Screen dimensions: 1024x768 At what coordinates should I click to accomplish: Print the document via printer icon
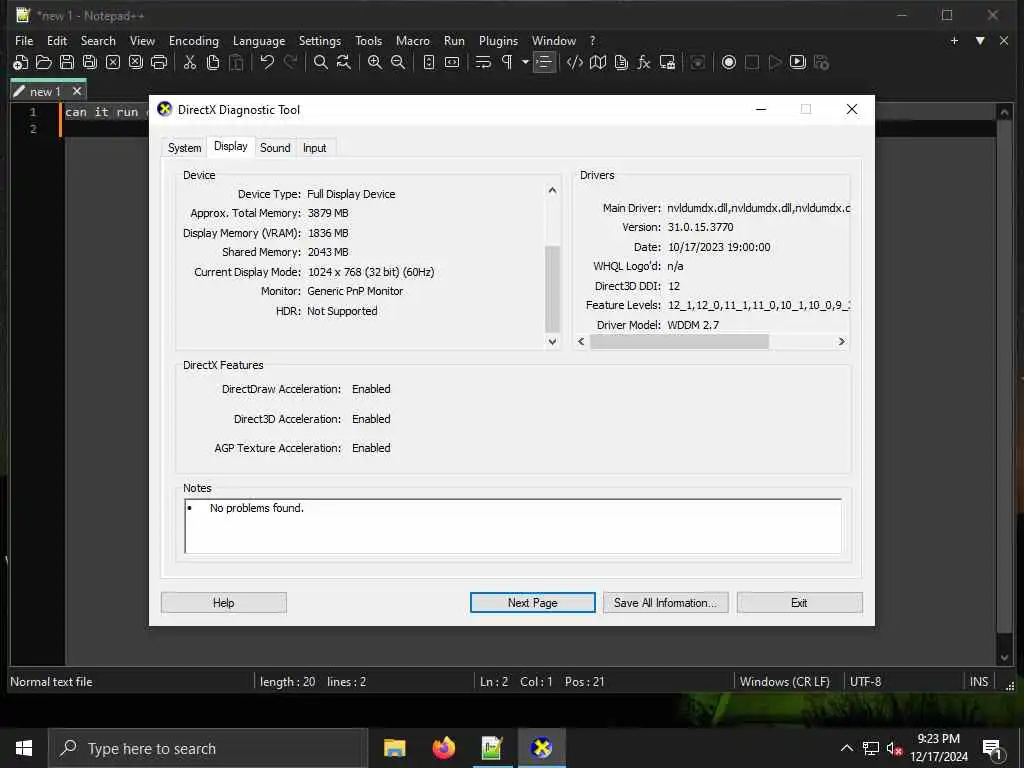click(159, 63)
